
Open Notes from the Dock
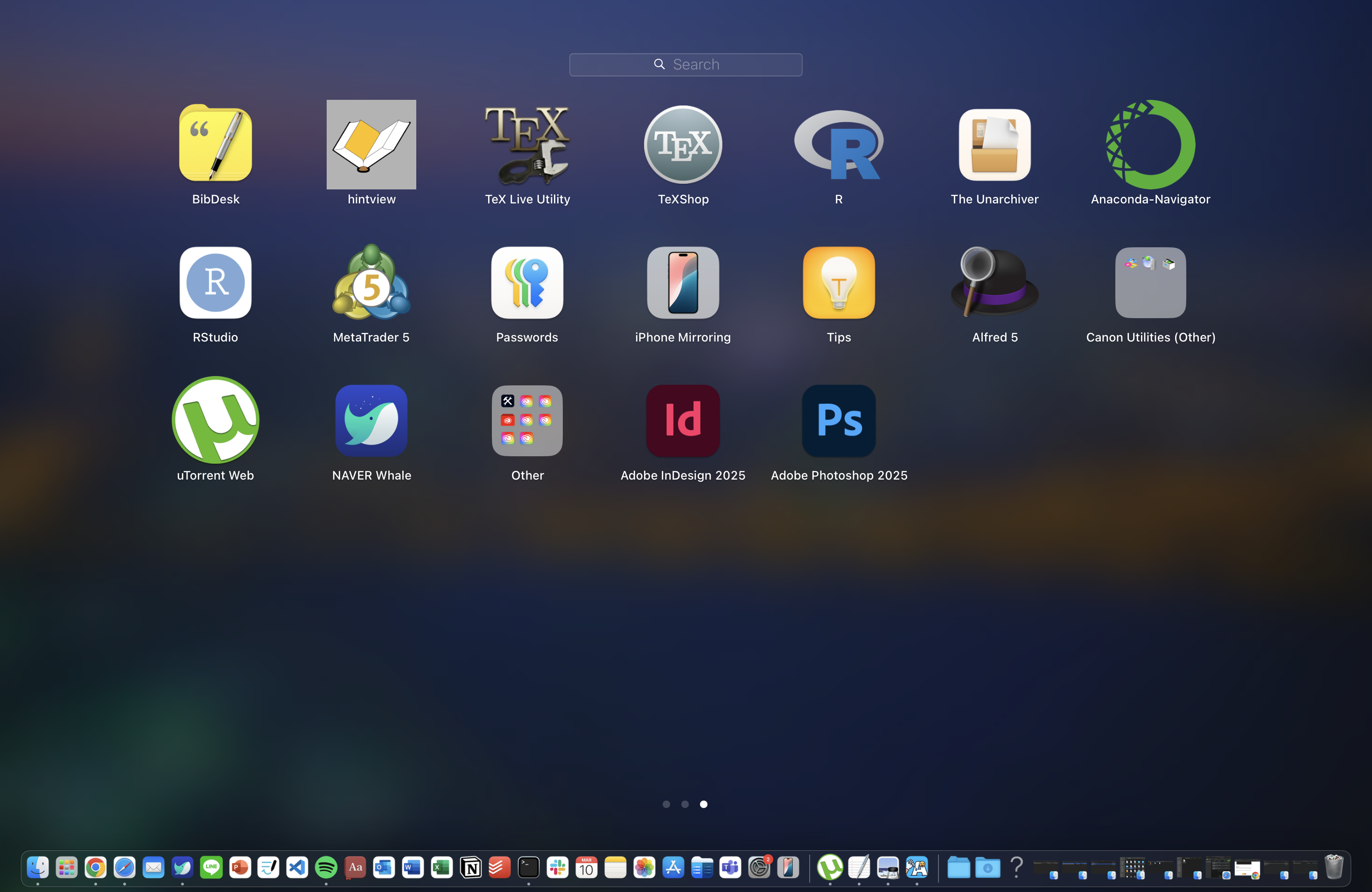pyautogui.click(x=615, y=867)
